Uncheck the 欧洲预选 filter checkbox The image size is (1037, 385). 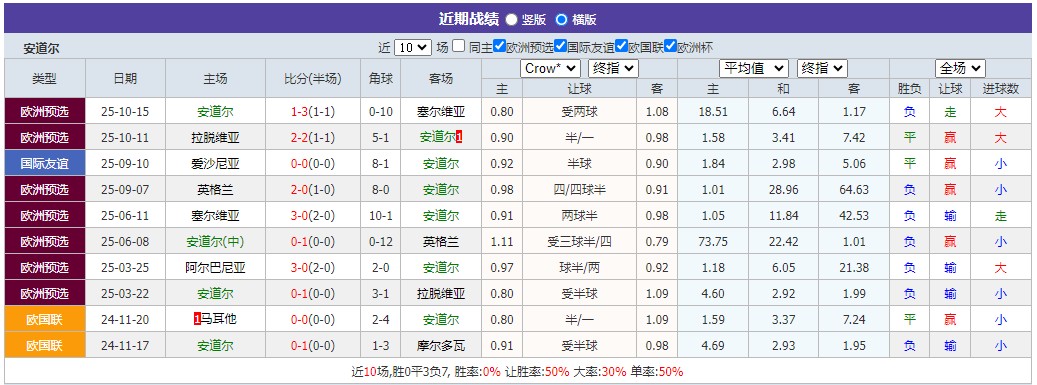tap(500, 46)
